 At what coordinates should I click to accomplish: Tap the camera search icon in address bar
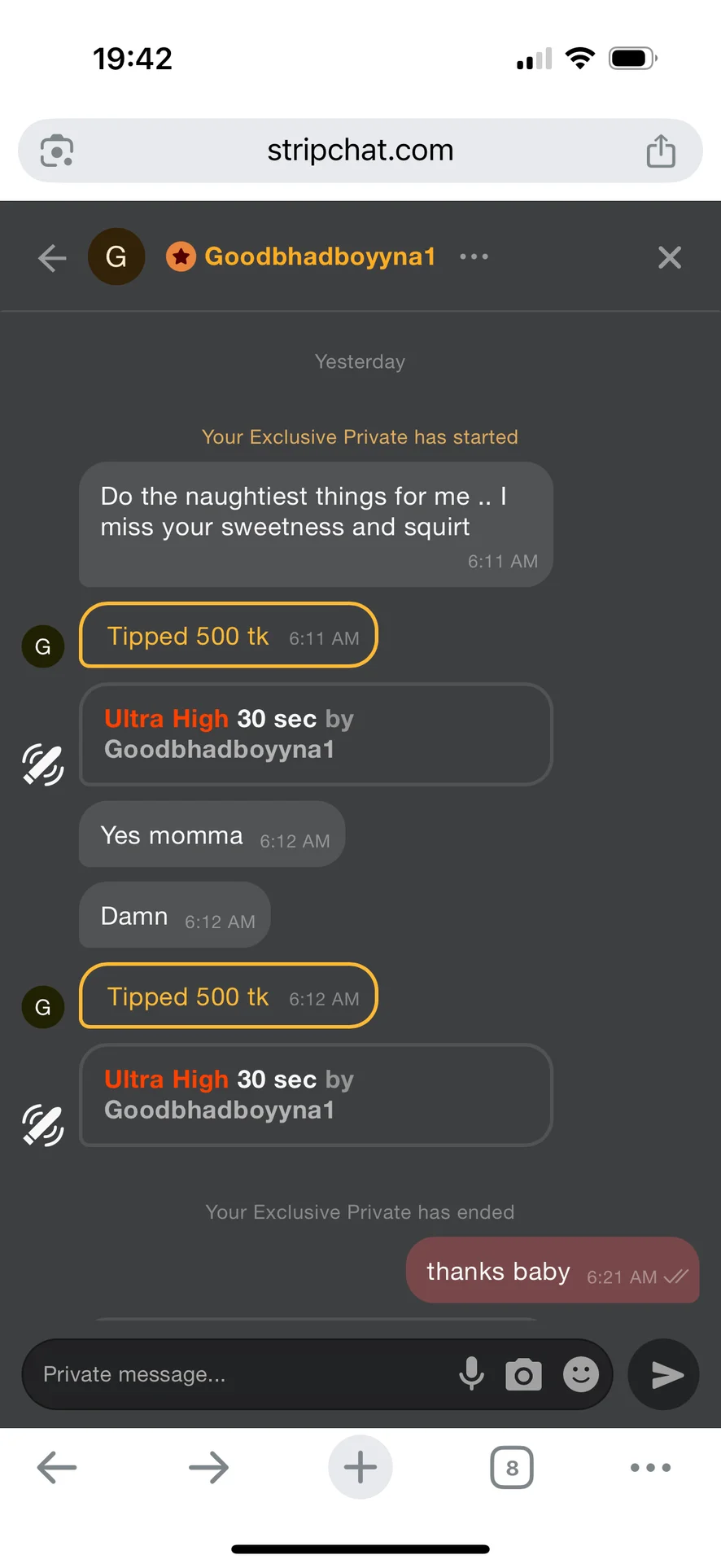coord(57,151)
